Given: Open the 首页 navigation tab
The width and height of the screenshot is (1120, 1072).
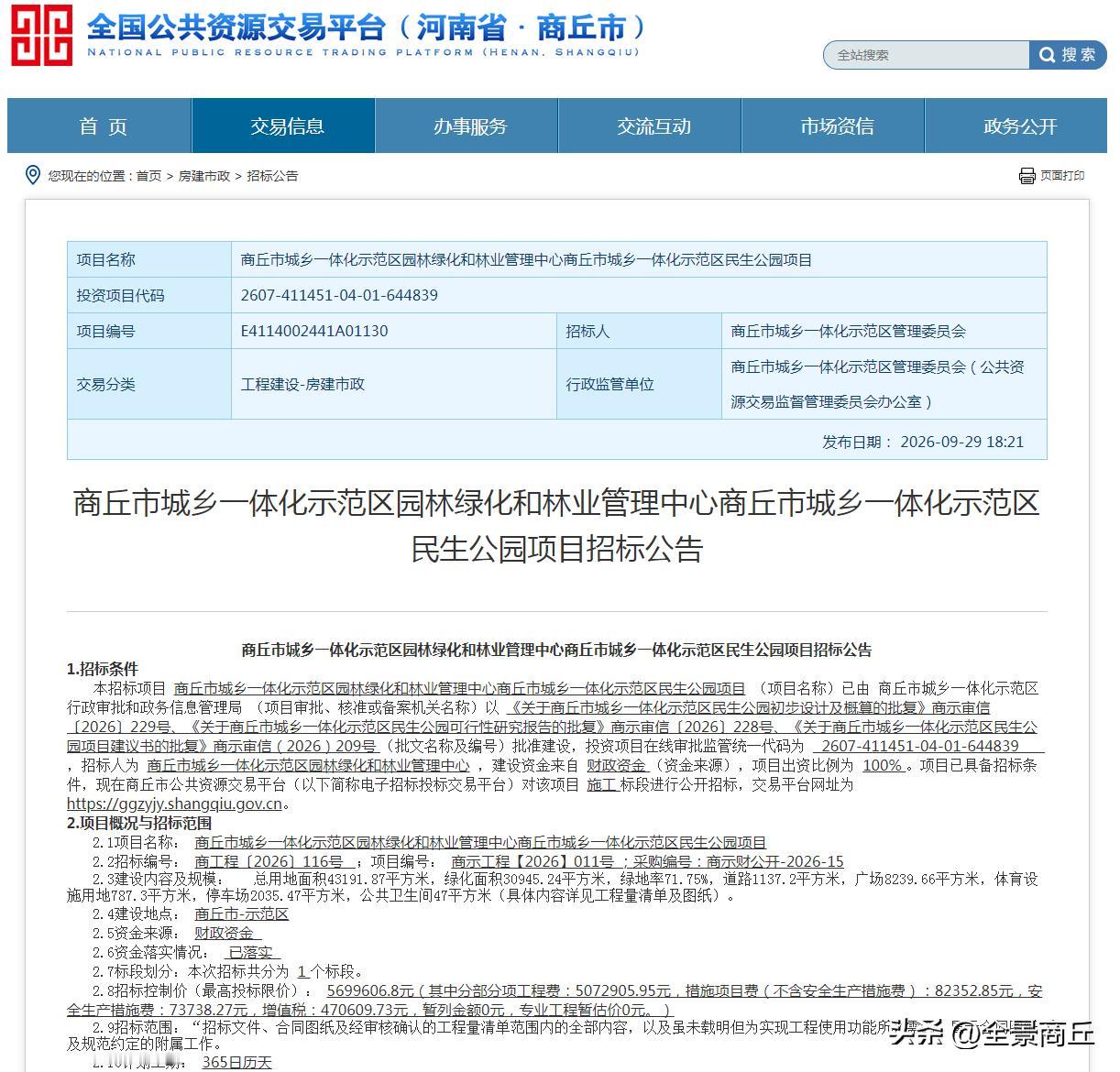Looking at the screenshot, I should 100,126.
